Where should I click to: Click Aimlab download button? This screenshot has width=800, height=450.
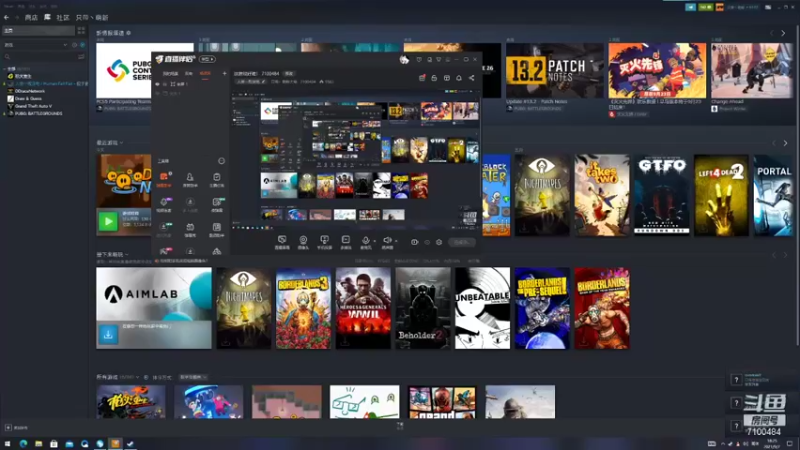click(x=108, y=335)
